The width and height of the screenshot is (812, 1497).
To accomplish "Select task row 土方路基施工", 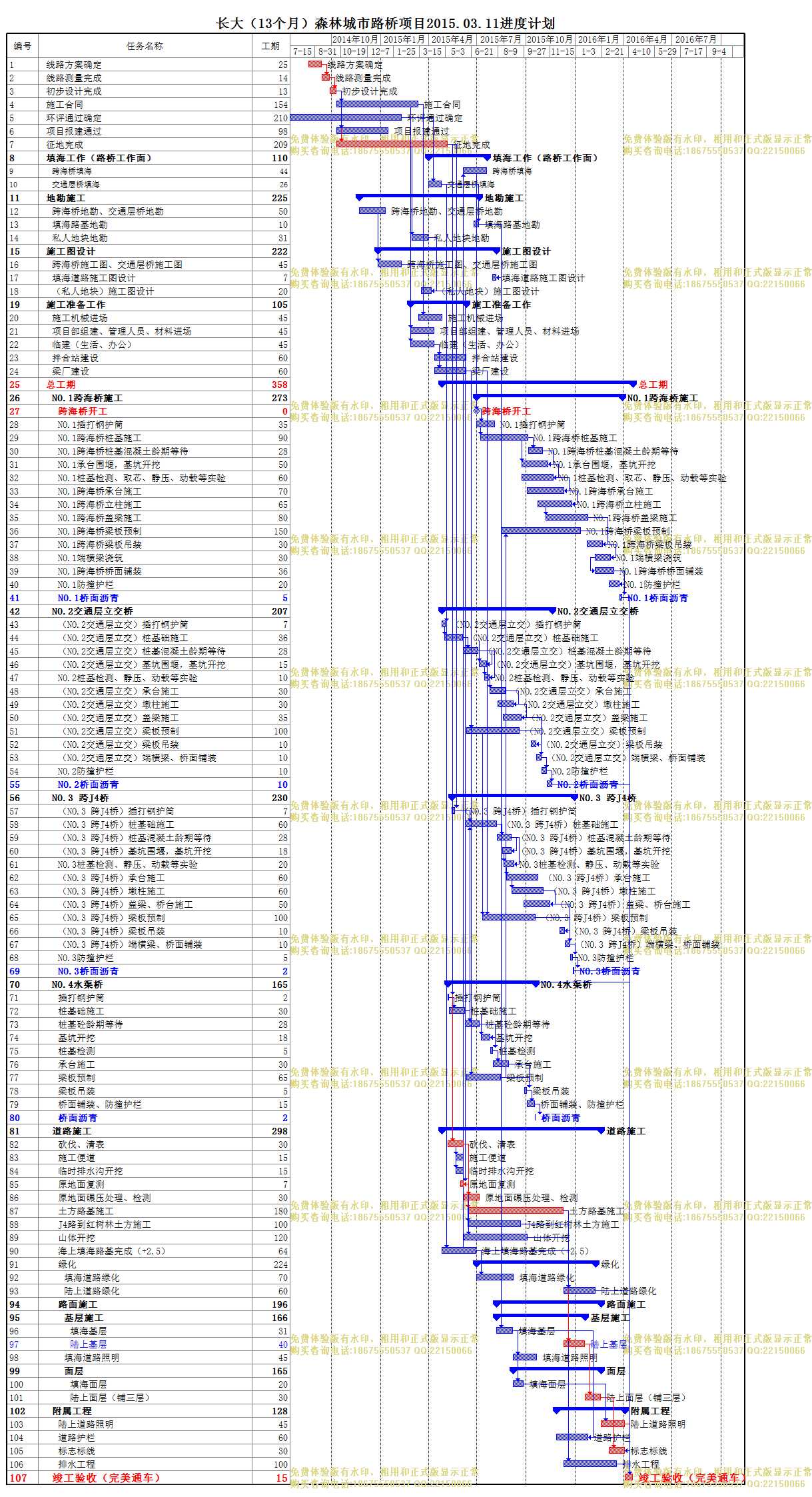I will [148, 1211].
